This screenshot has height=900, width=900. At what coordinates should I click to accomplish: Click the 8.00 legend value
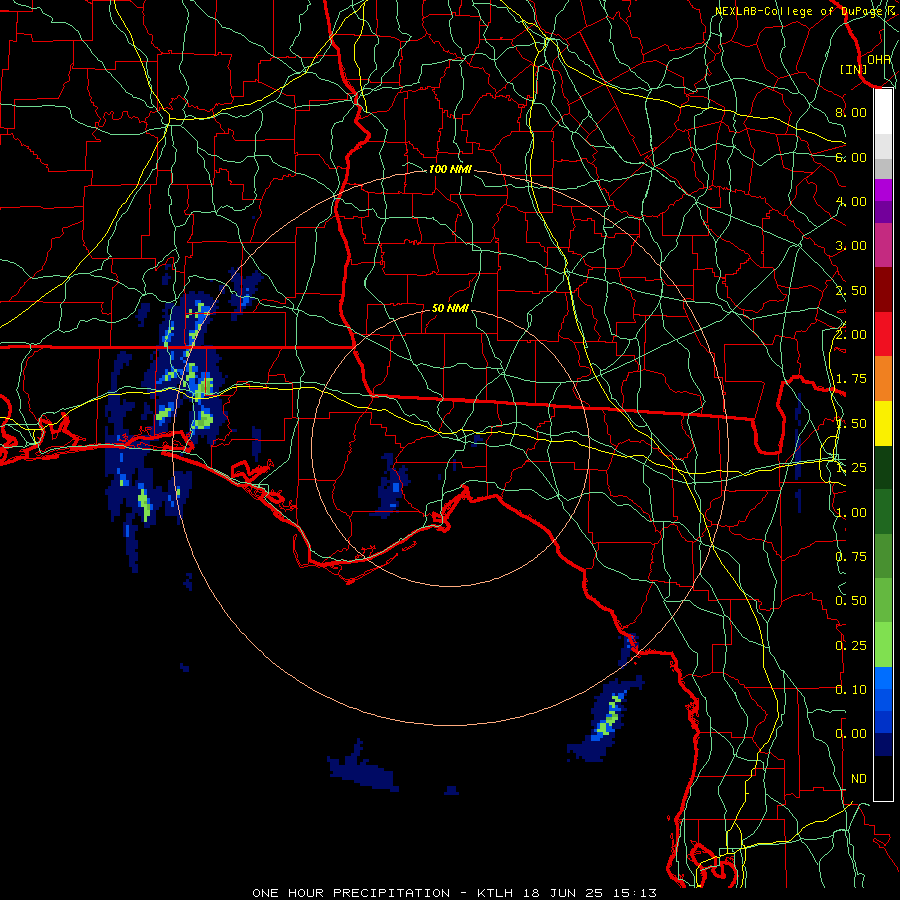pyautogui.click(x=851, y=112)
